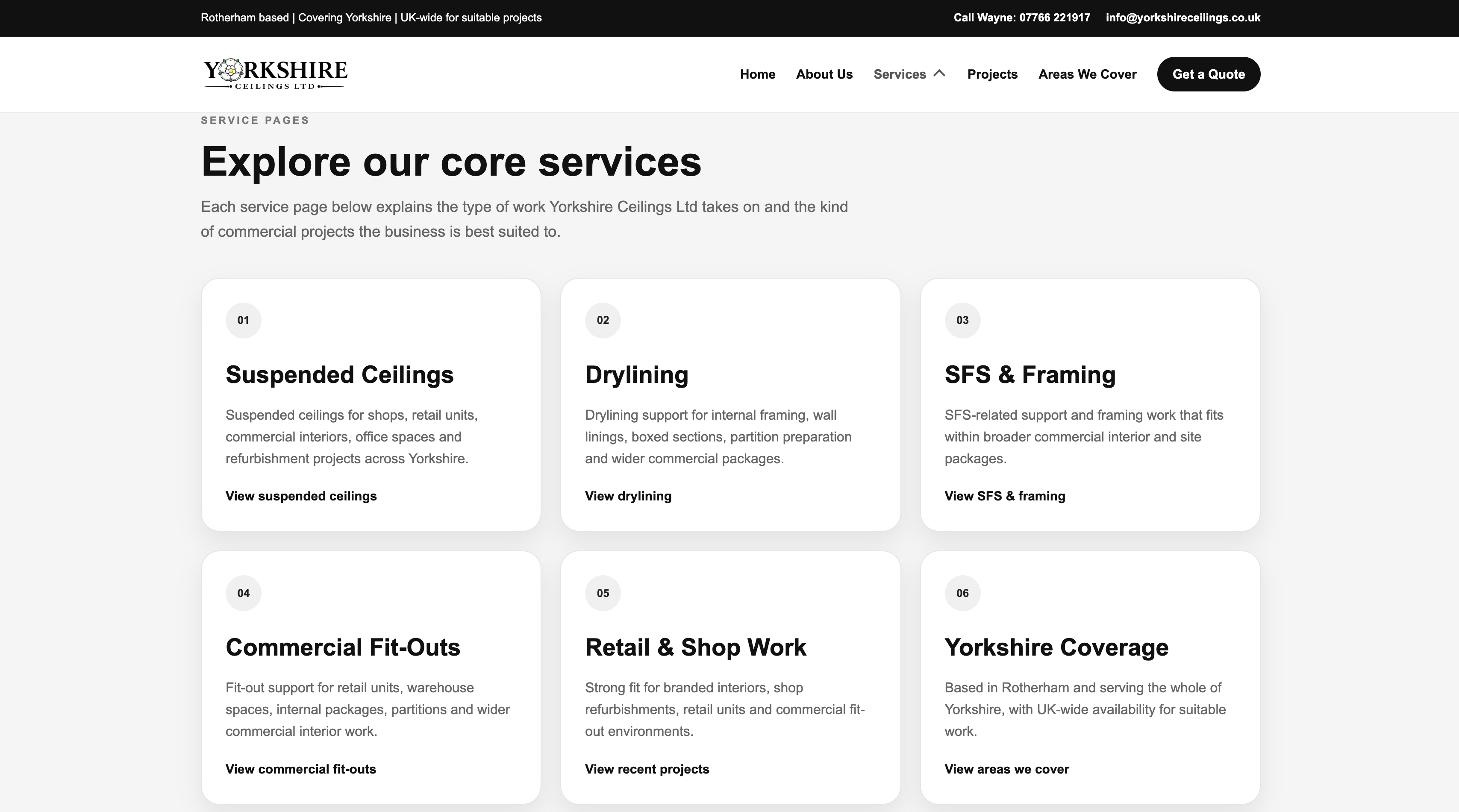Screen dimensions: 1459x812
Task: Click the 02 number badge
Action: pyautogui.click(x=603, y=321)
